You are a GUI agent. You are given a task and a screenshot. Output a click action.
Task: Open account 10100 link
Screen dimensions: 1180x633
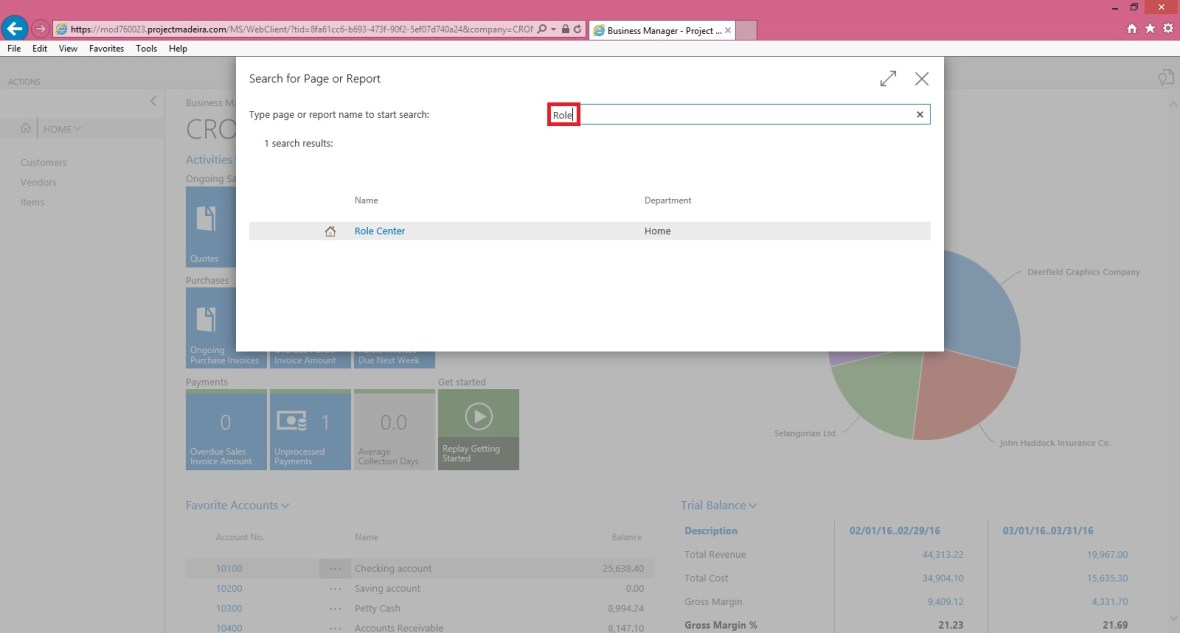(x=229, y=569)
